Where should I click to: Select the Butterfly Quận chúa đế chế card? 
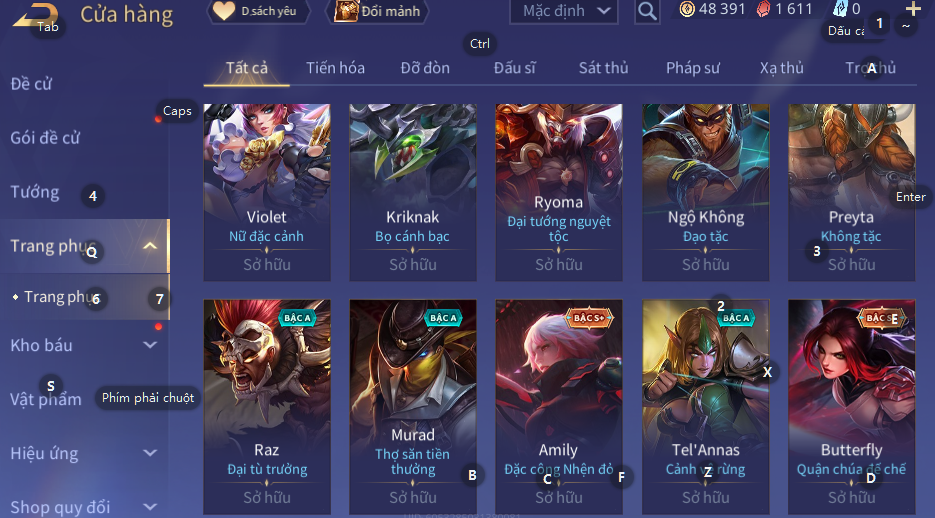(852, 407)
